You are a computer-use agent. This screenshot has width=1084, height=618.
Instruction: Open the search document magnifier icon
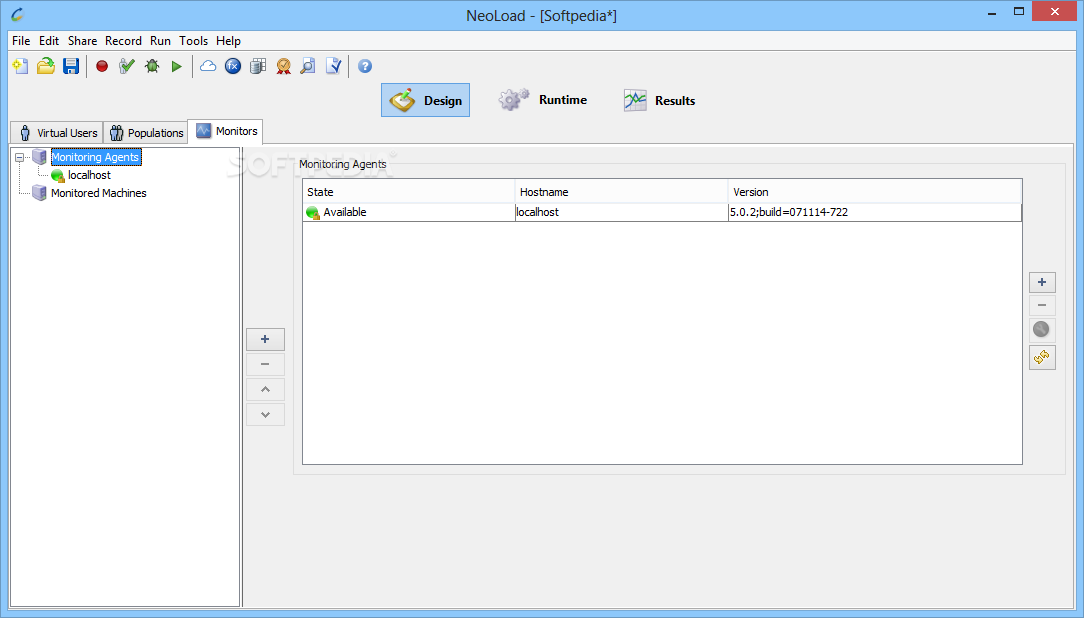click(308, 66)
